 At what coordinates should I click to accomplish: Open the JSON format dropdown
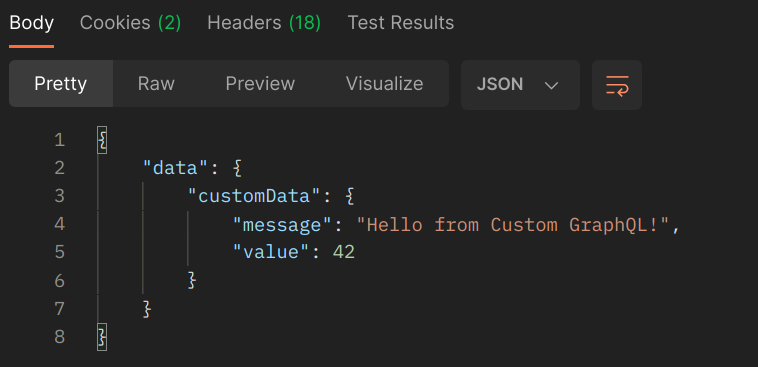tap(520, 85)
